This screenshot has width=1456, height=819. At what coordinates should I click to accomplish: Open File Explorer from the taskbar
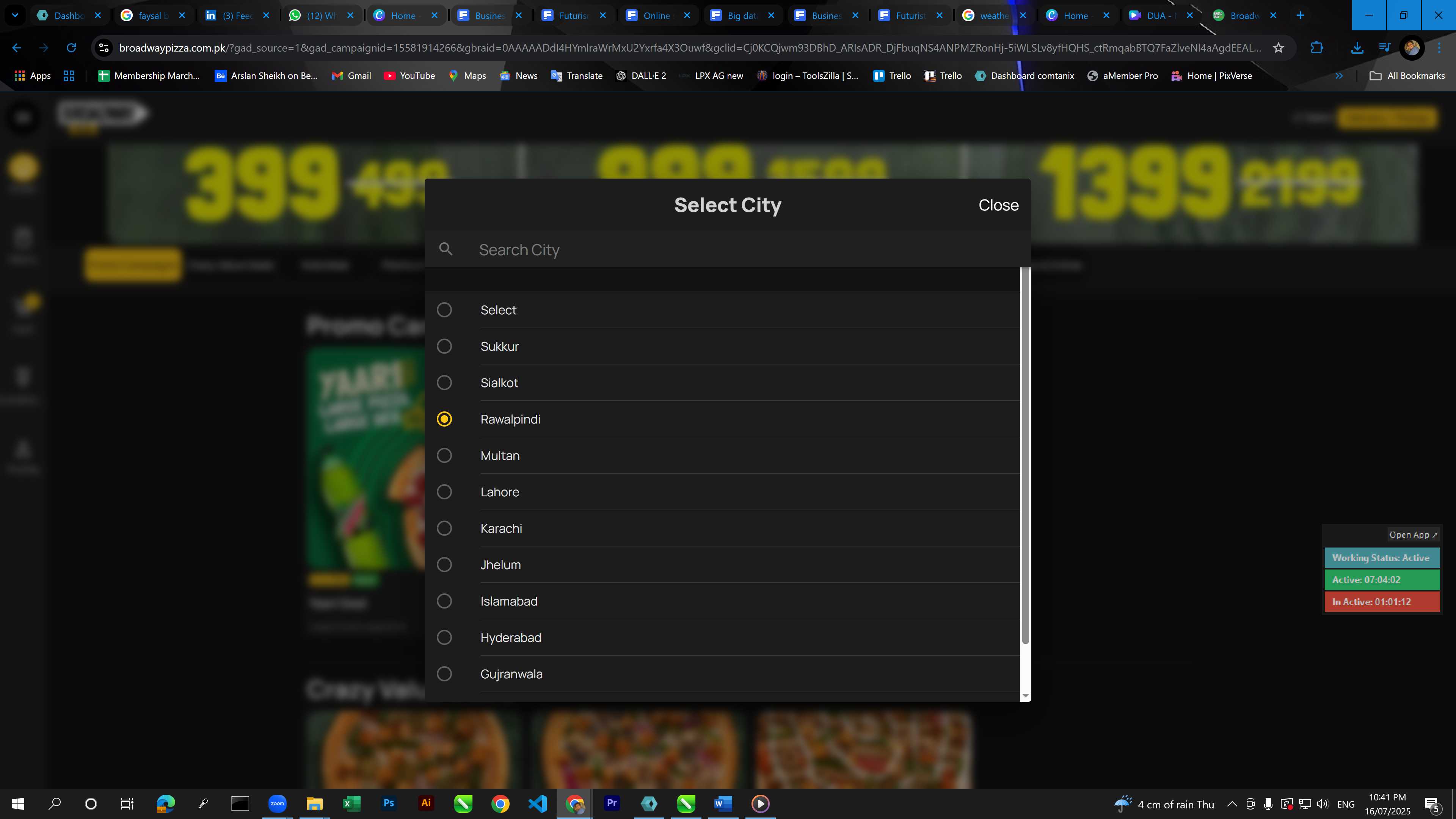click(314, 803)
